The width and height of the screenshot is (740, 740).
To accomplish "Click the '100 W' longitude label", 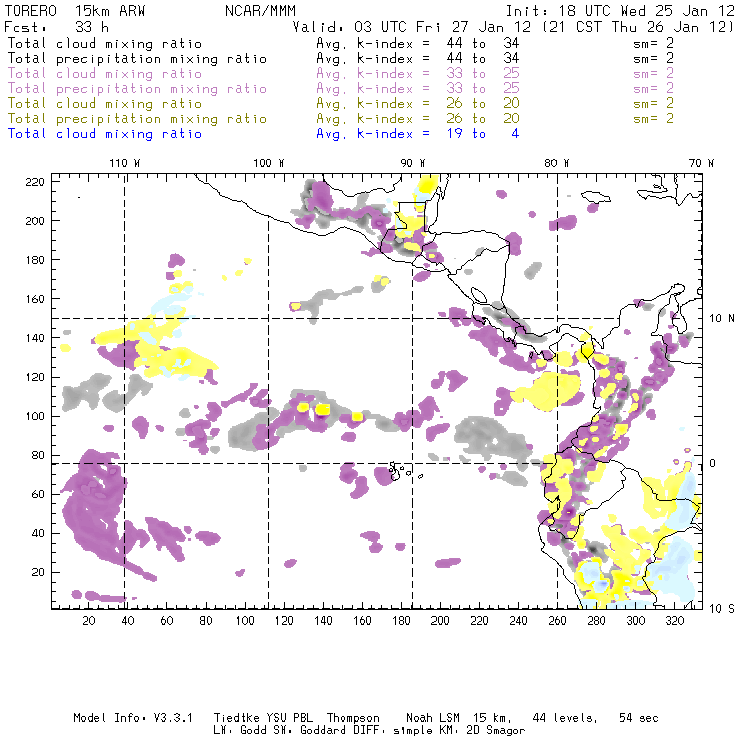I will (269, 163).
